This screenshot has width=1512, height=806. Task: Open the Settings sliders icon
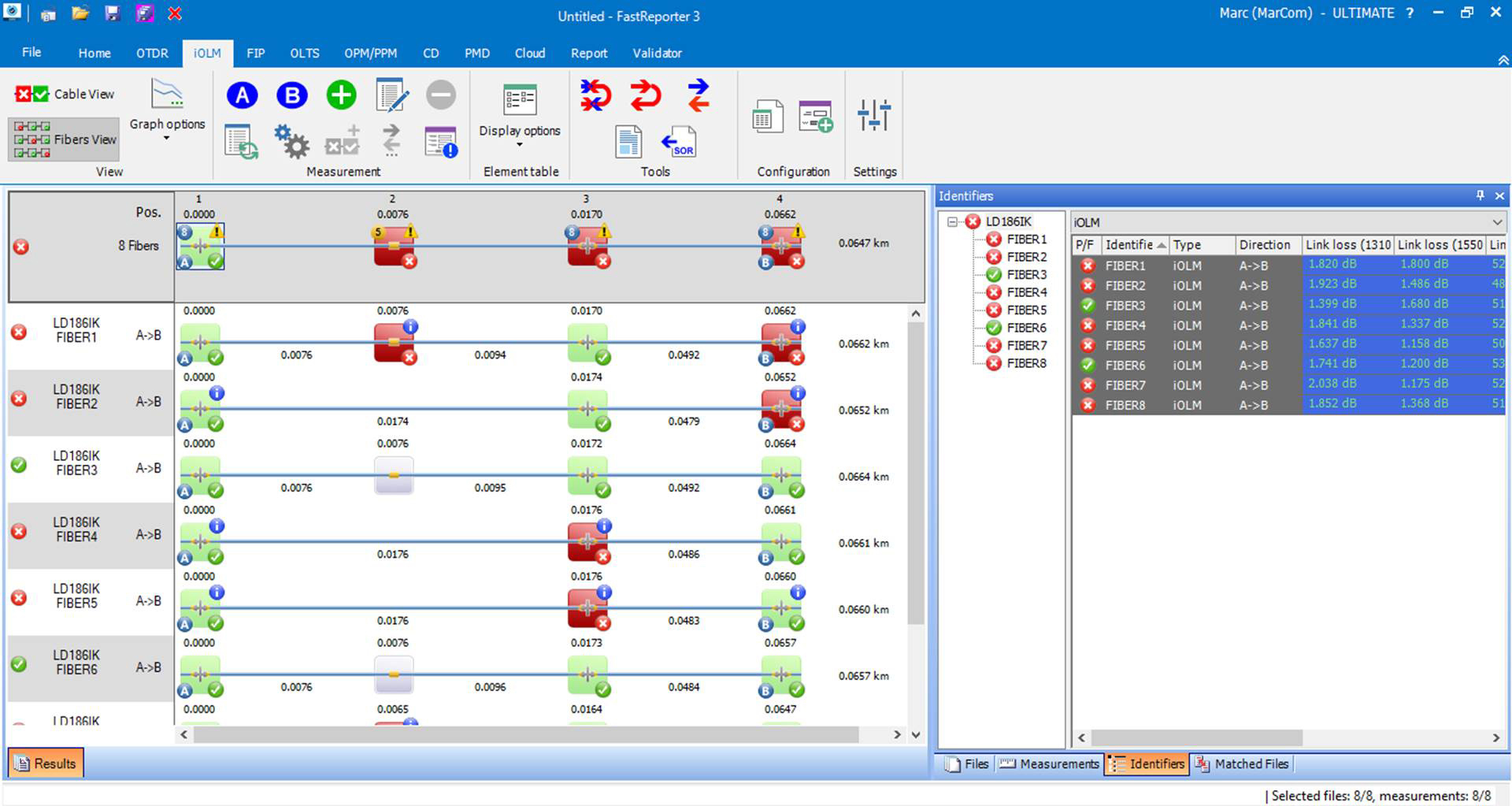pos(874,115)
